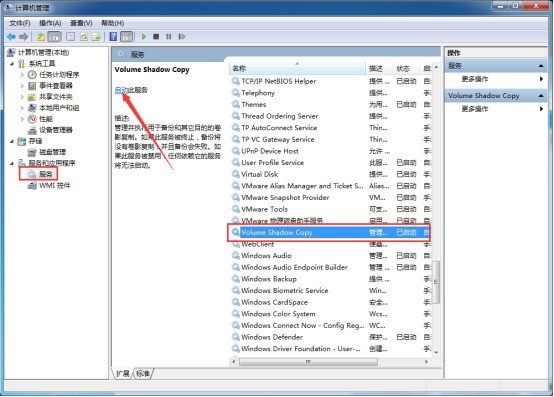Select Windows Defender service row
554x397 pixels.
pos(330,337)
